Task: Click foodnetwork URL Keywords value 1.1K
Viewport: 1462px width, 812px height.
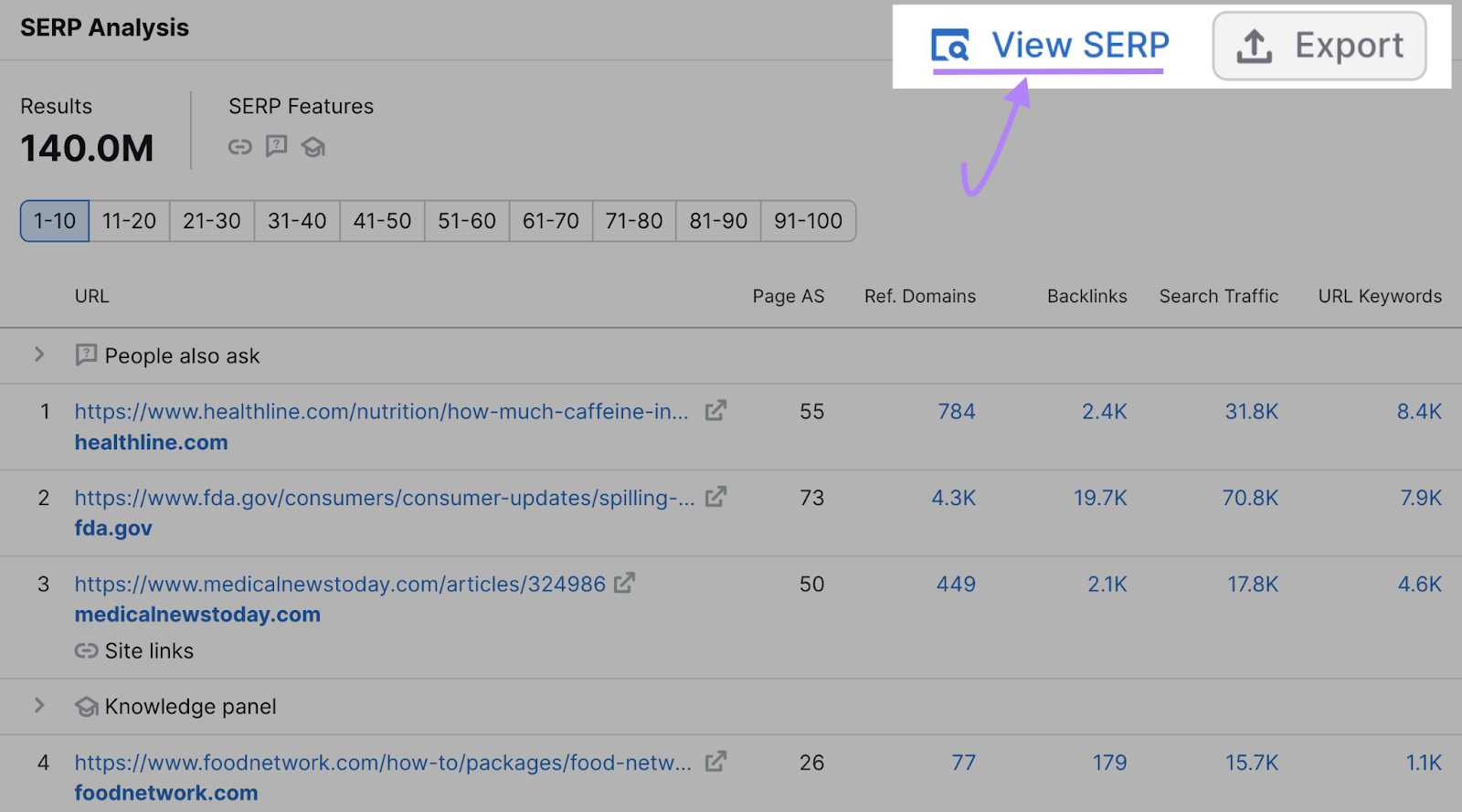Action: [x=1424, y=764]
